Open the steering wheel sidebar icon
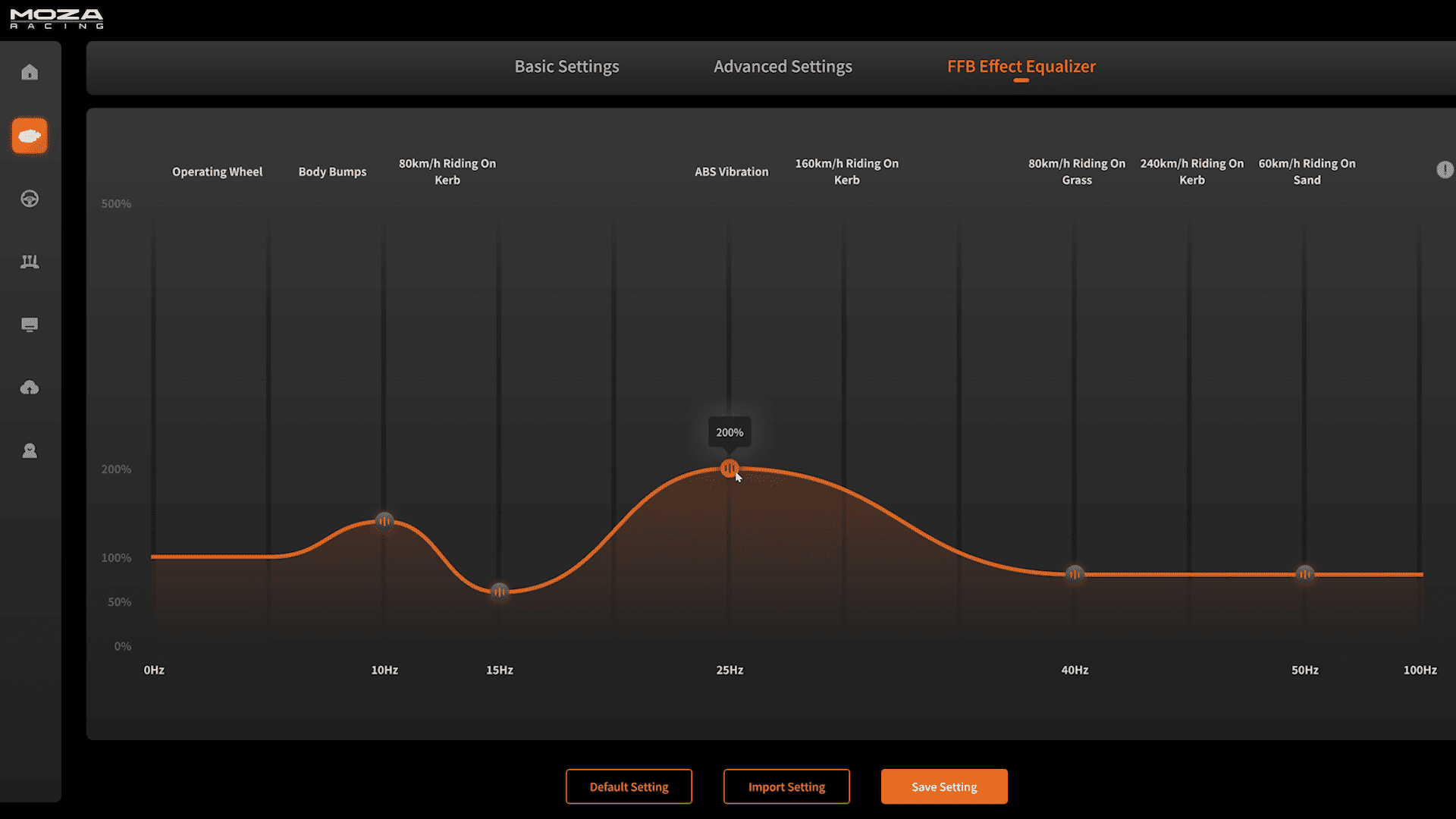This screenshot has height=819, width=1456. pyautogui.click(x=30, y=199)
